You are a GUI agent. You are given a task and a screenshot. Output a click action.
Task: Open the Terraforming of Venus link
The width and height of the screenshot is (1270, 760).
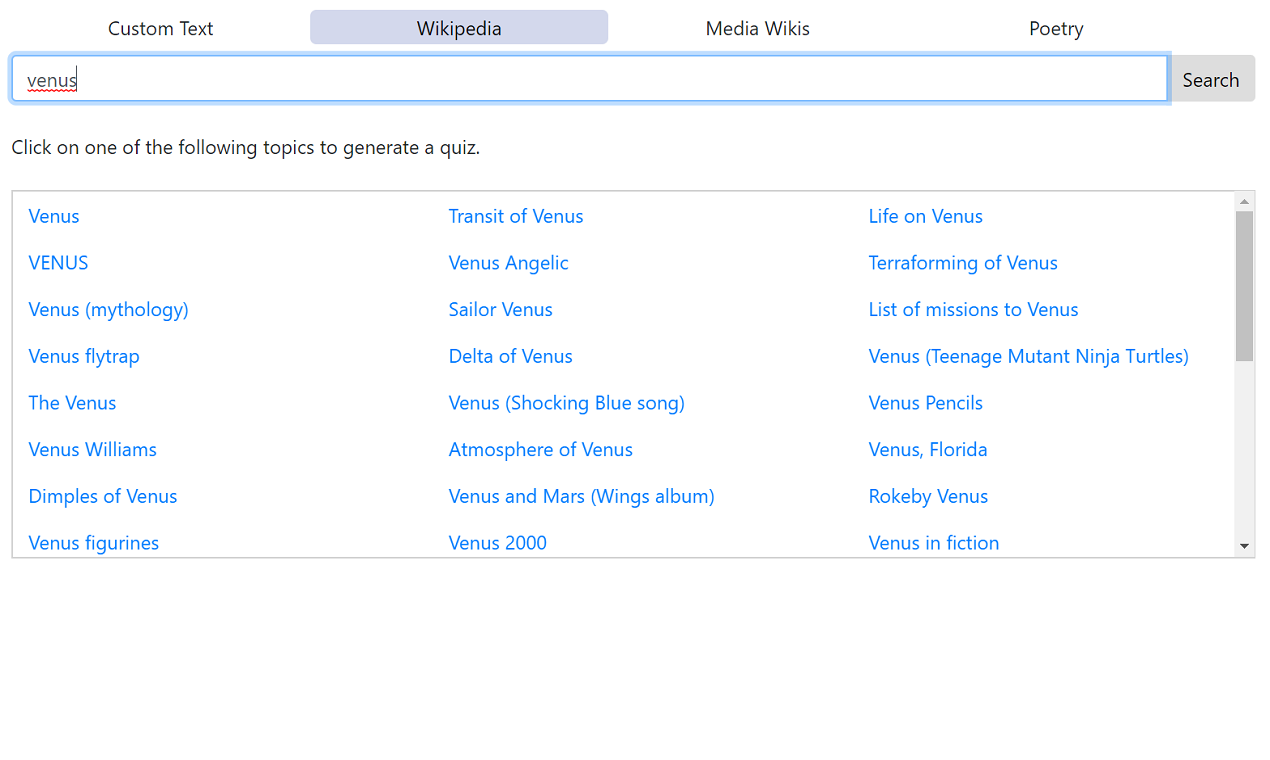pos(962,262)
